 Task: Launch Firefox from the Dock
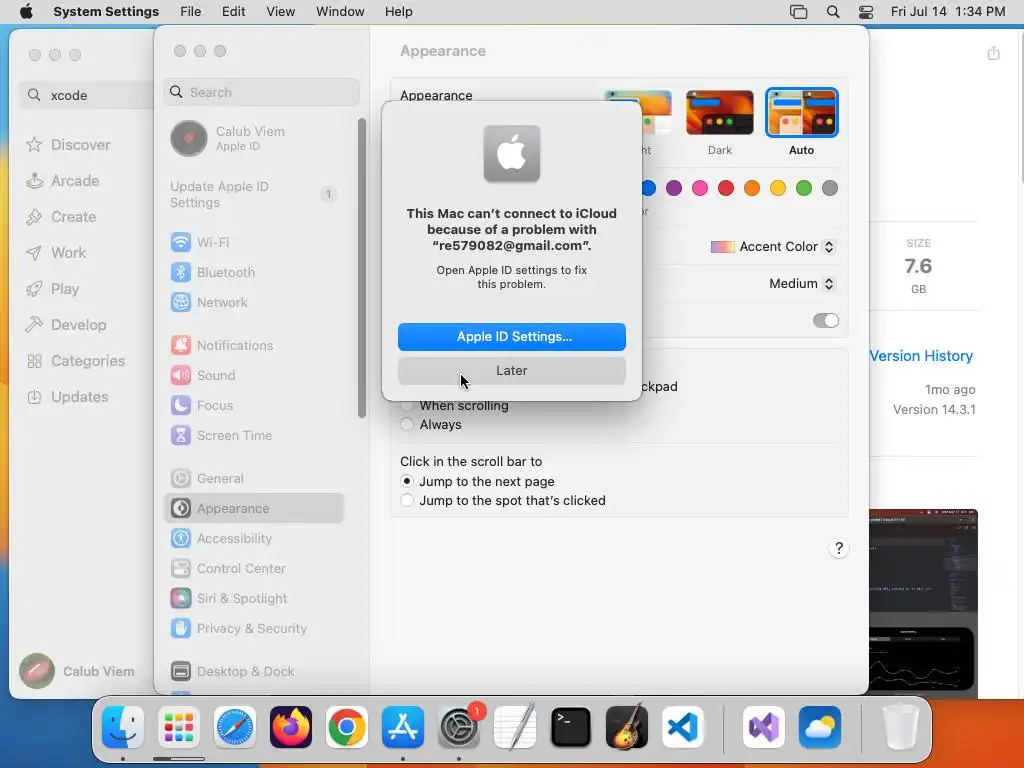point(291,728)
